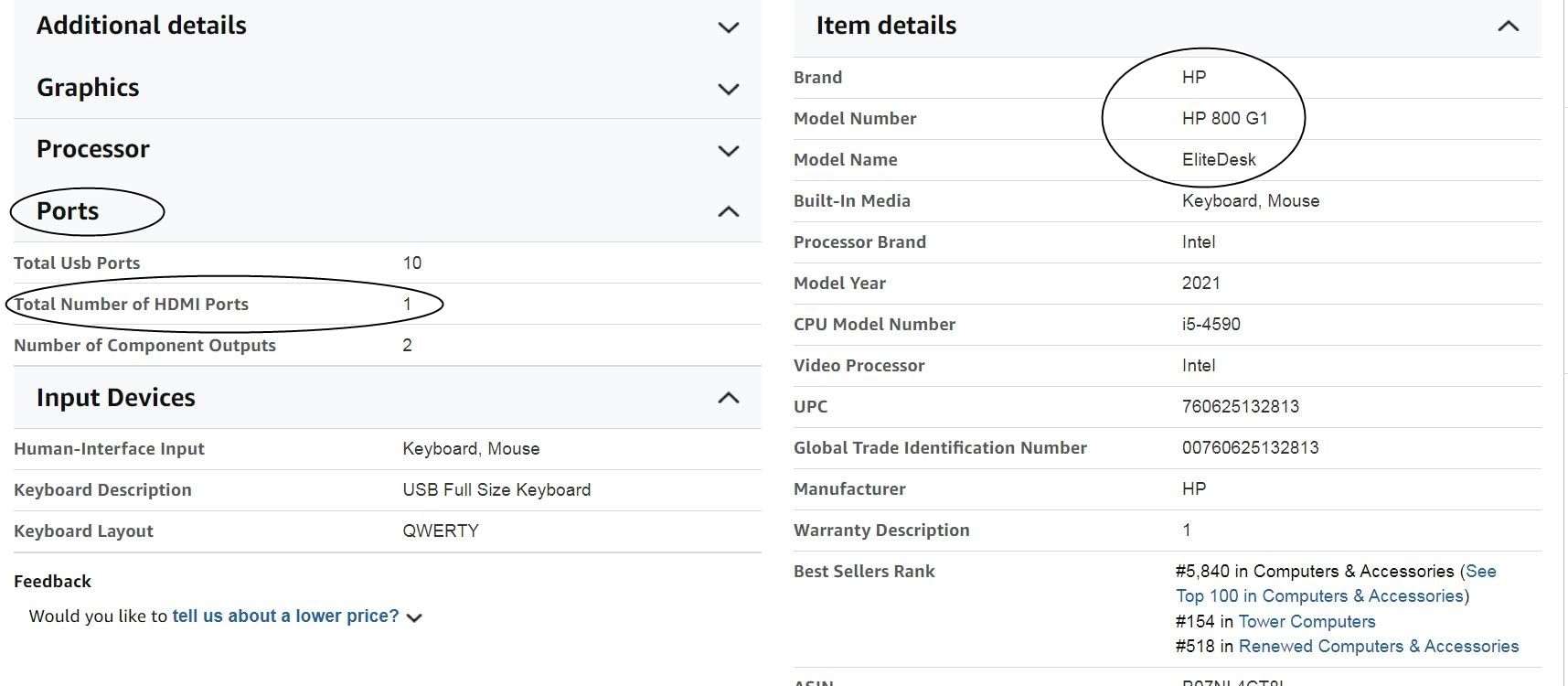Click the Processor heading
The height and width of the screenshot is (686, 1568).
pyautogui.click(x=93, y=149)
